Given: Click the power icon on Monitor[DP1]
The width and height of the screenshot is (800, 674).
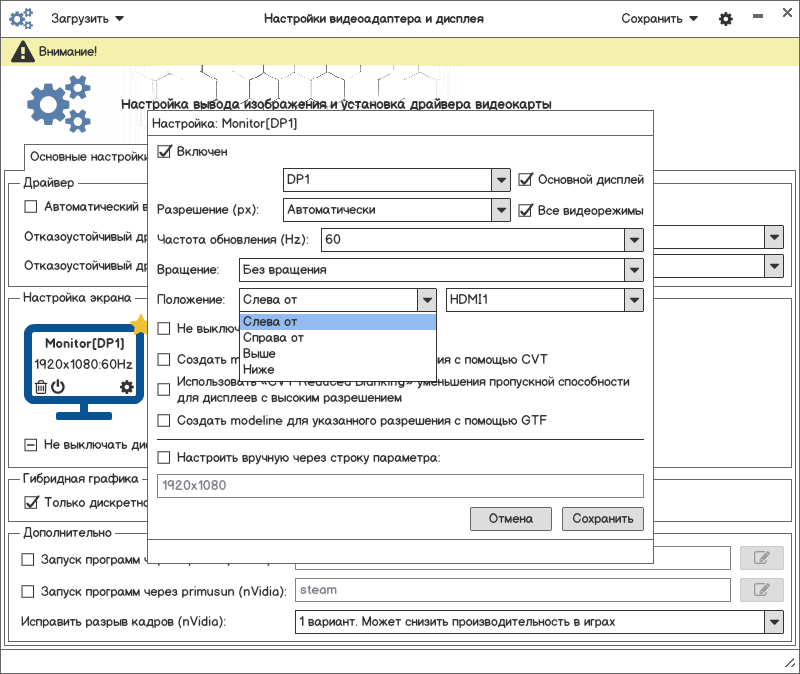Looking at the screenshot, I should (x=58, y=387).
